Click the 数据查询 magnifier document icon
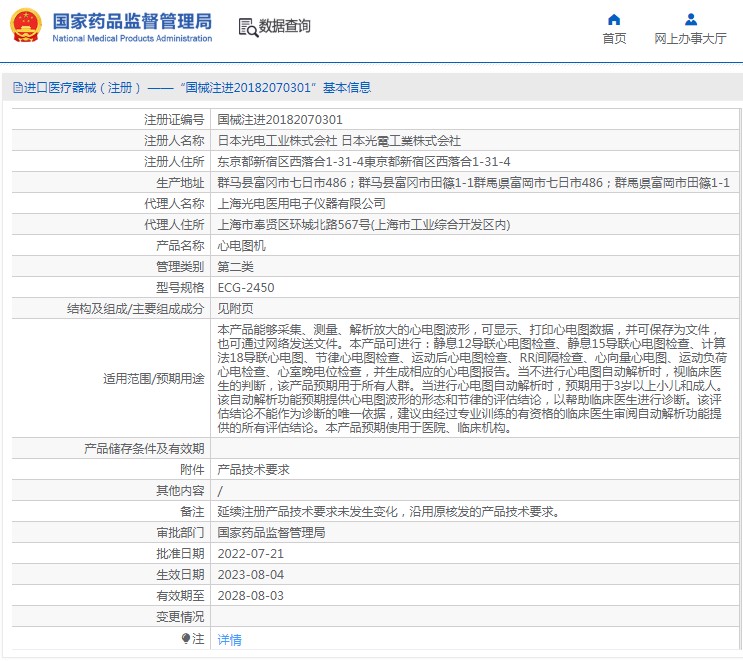 pos(247,27)
